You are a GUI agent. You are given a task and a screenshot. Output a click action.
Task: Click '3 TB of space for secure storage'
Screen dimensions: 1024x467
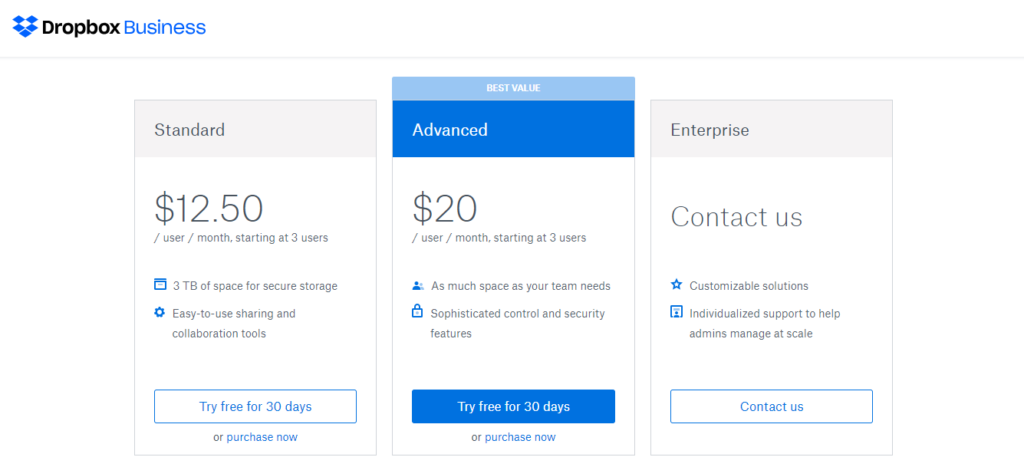click(x=255, y=285)
